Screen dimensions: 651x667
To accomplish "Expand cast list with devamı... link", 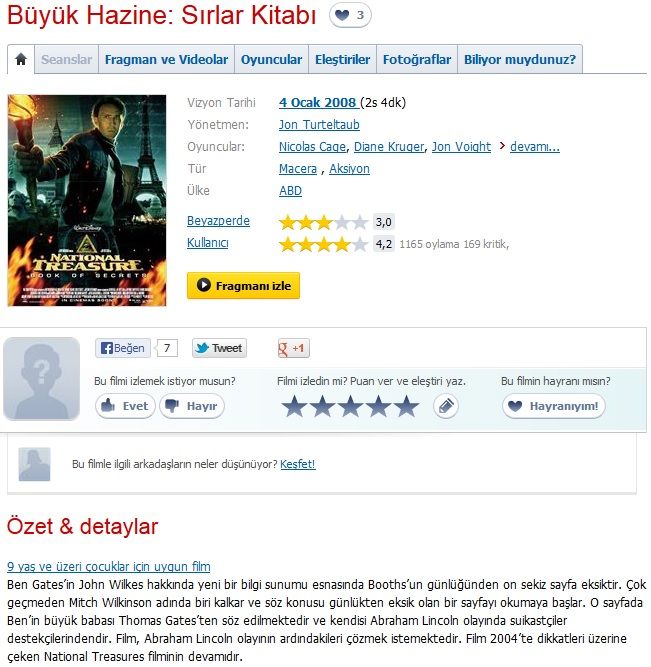I will tap(535, 147).
